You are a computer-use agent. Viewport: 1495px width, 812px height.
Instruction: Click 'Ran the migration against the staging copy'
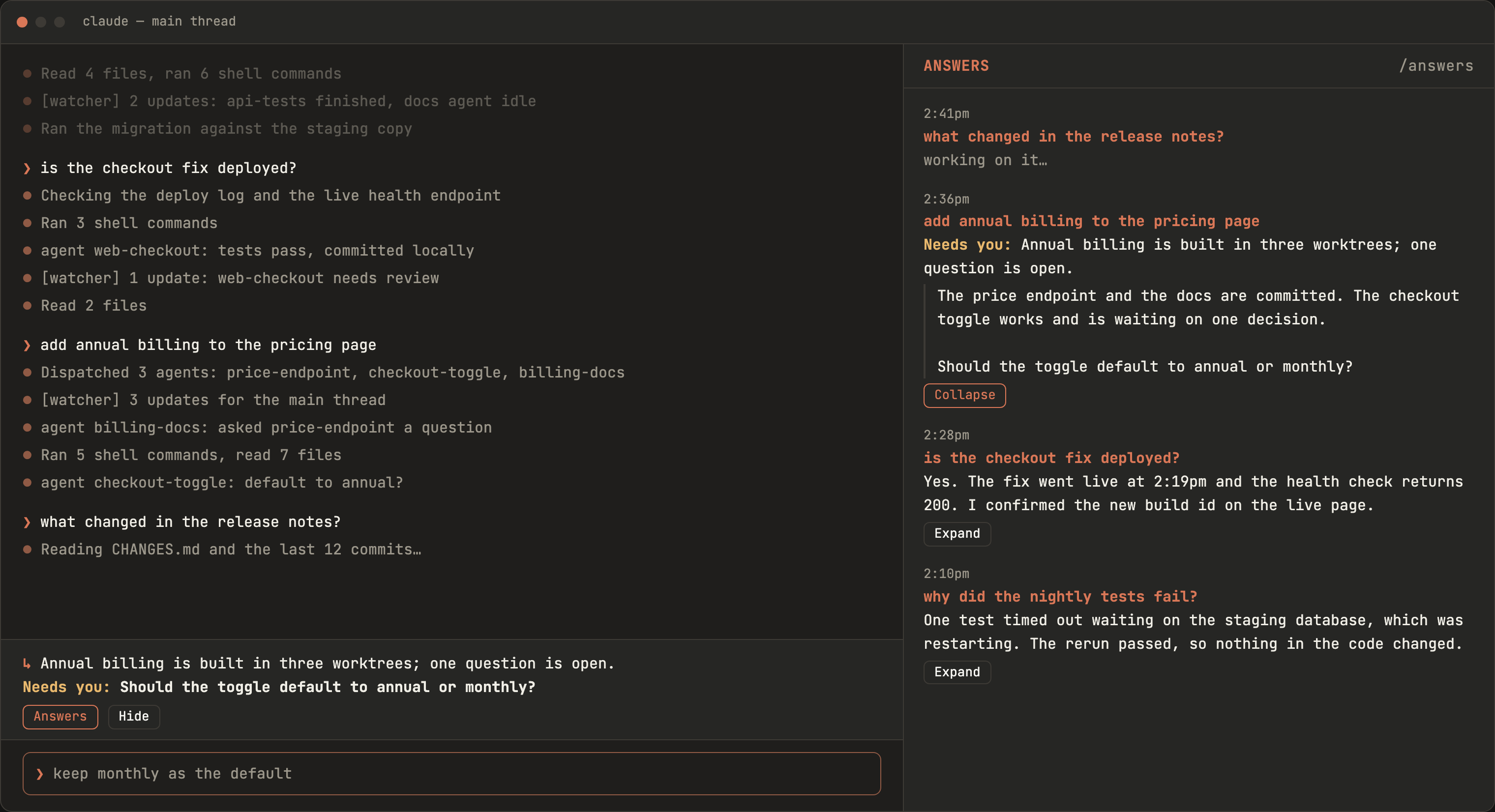pyautogui.click(x=226, y=129)
